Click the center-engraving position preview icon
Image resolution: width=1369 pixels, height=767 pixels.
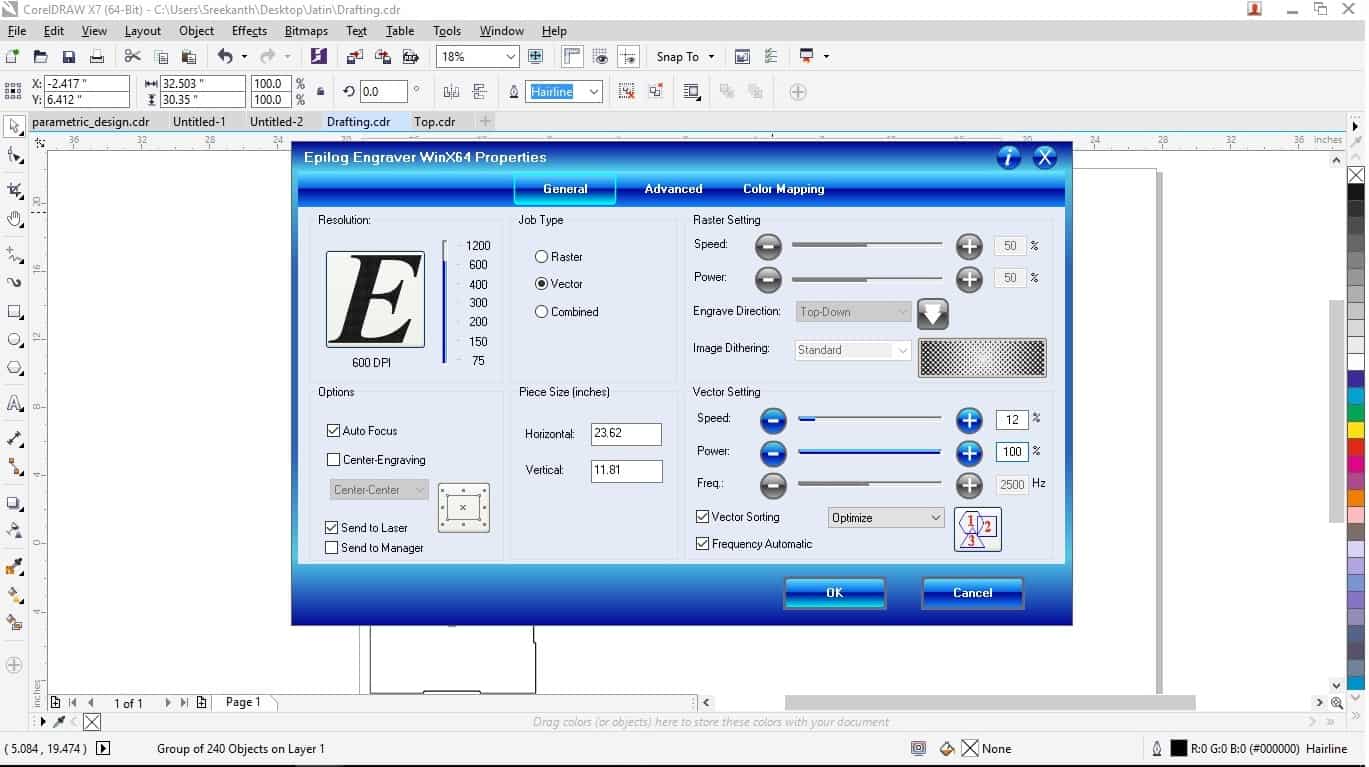(x=464, y=508)
